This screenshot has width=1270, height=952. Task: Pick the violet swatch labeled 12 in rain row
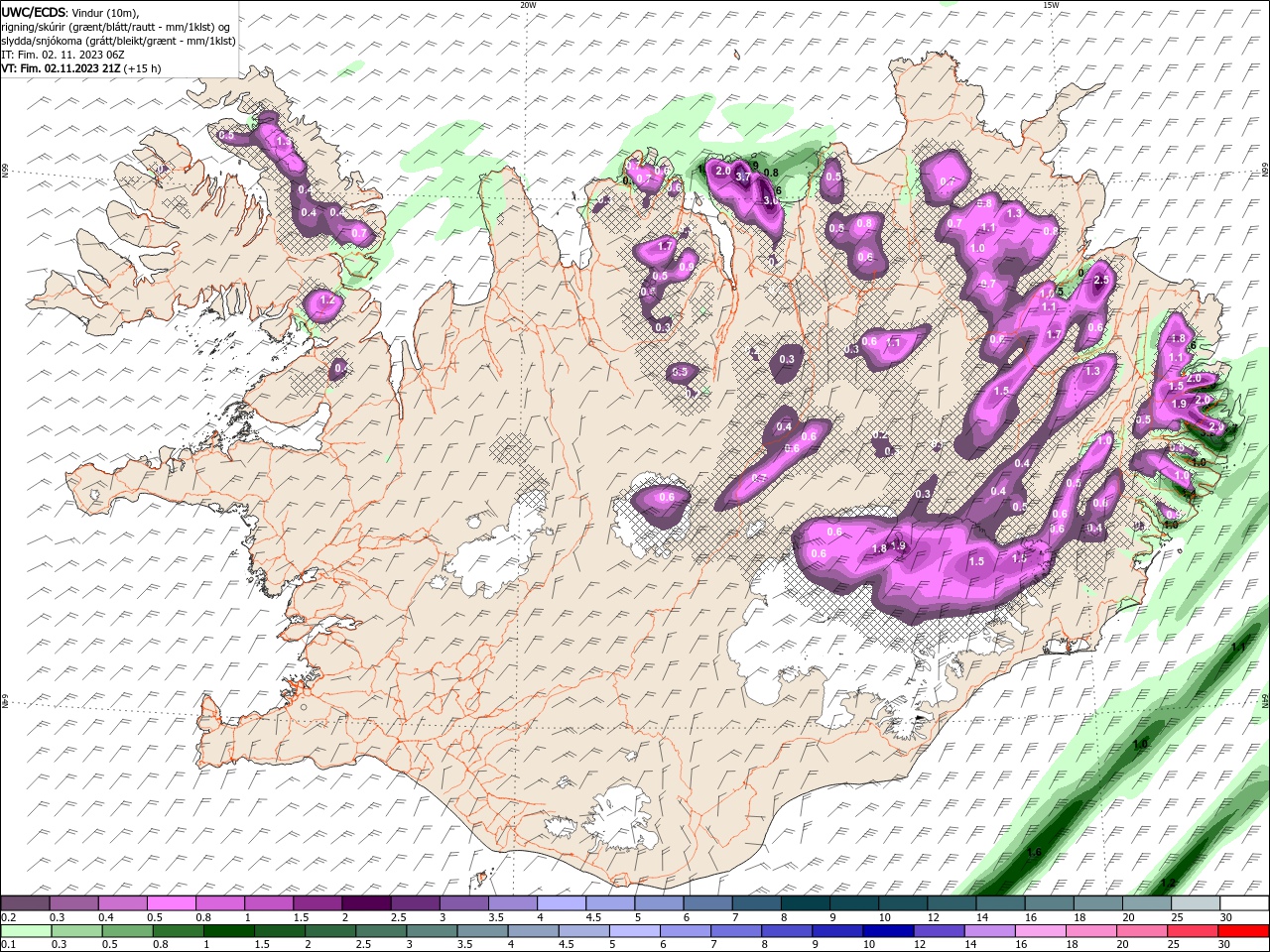(x=938, y=931)
